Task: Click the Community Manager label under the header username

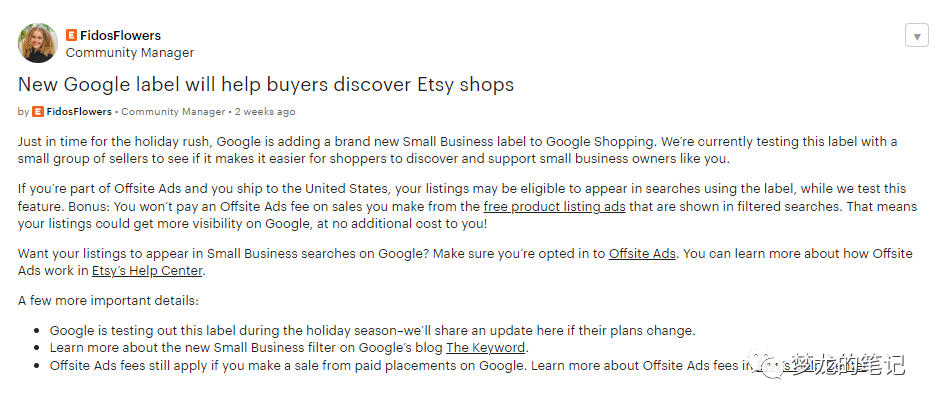Action: [x=130, y=52]
